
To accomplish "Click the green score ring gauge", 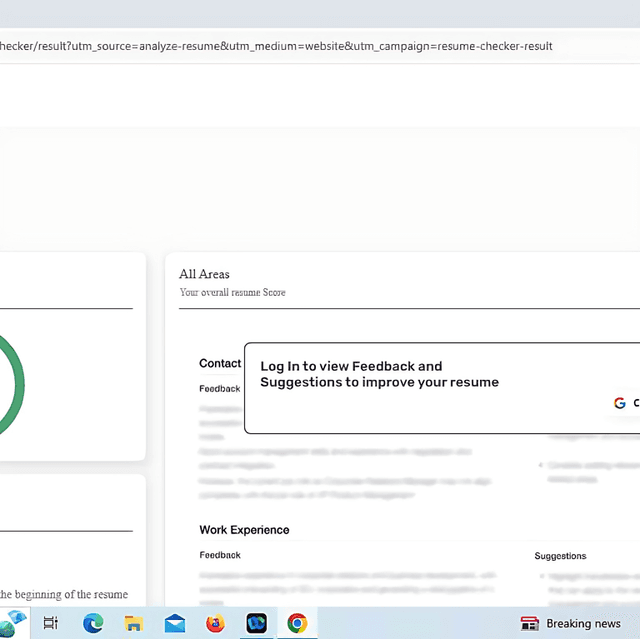I will [x=10, y=385].
